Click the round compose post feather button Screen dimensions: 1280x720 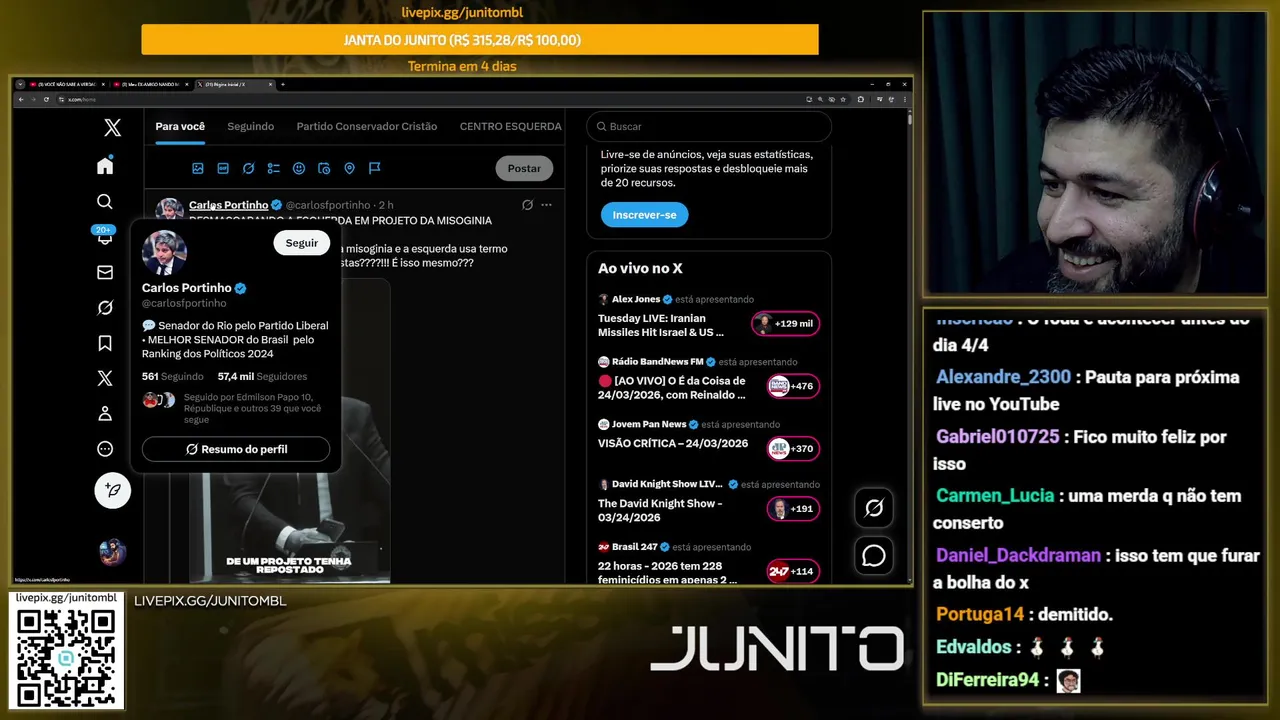112,490
